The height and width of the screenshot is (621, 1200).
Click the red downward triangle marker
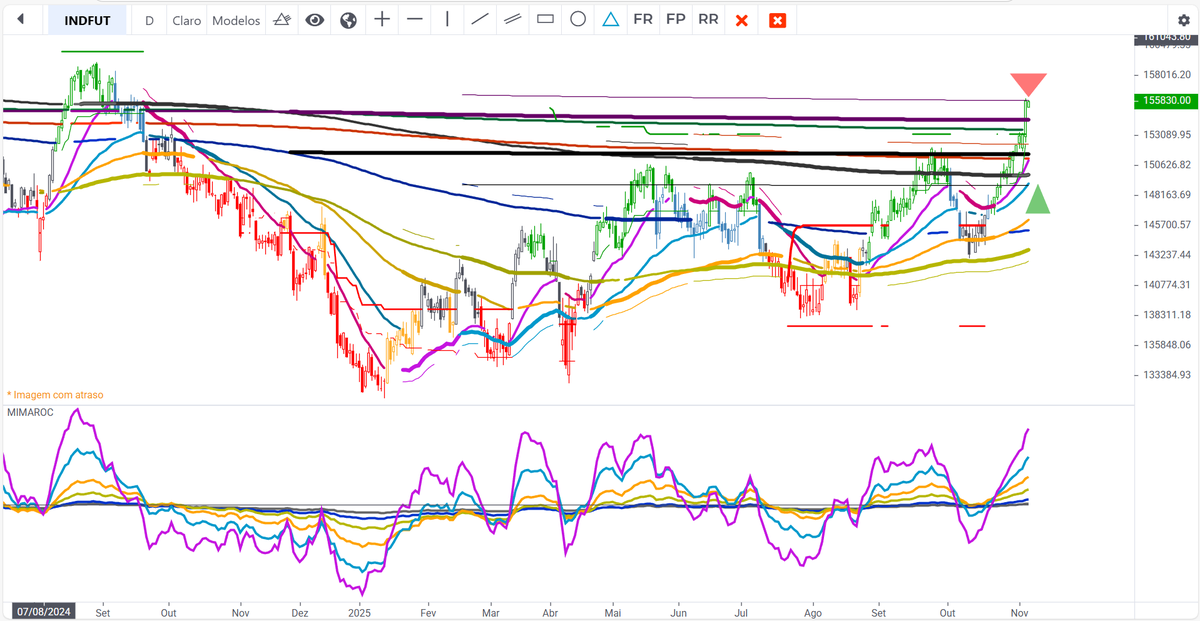[1028, 84]
